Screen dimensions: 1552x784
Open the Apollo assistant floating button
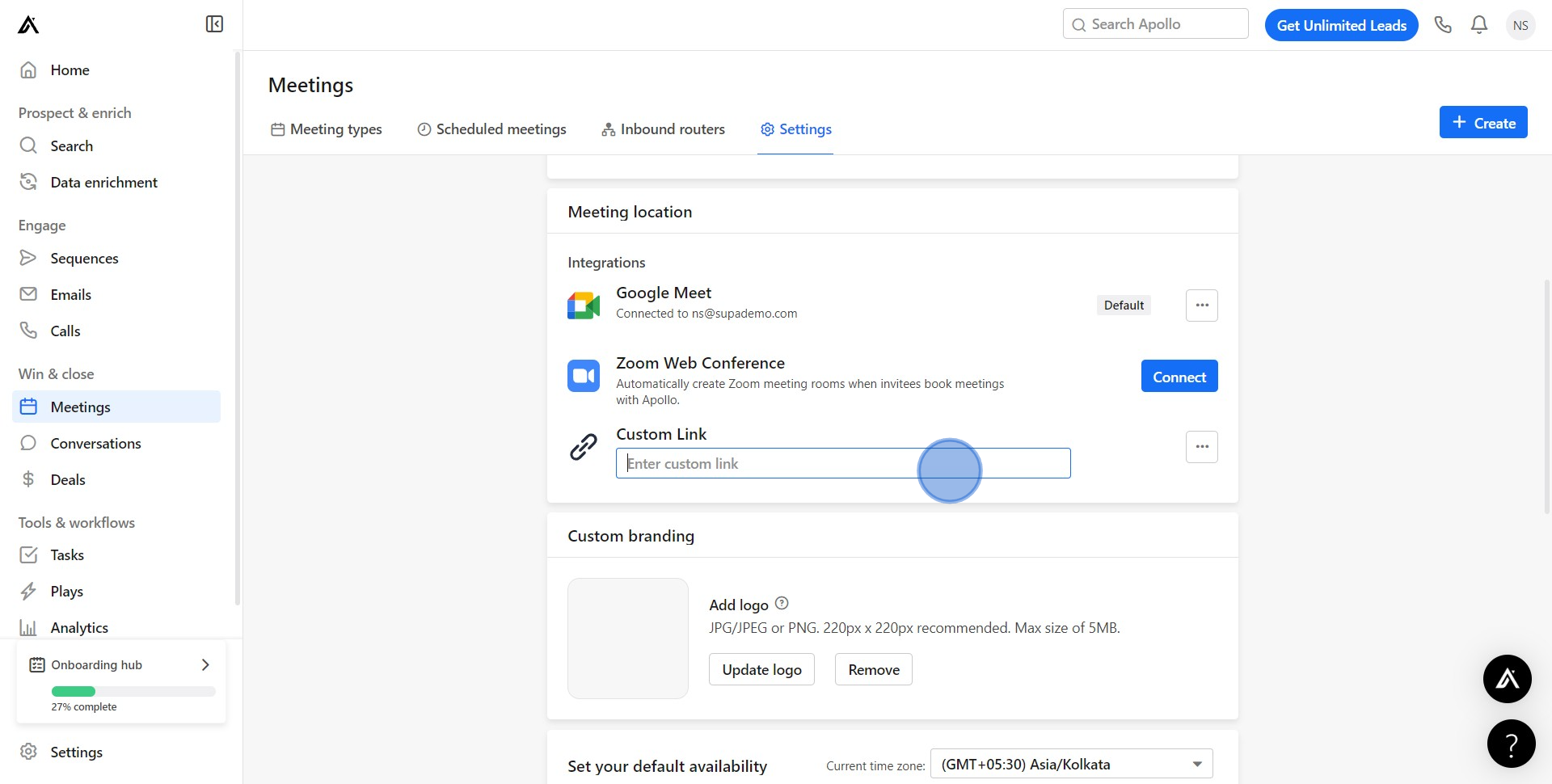1508,679
